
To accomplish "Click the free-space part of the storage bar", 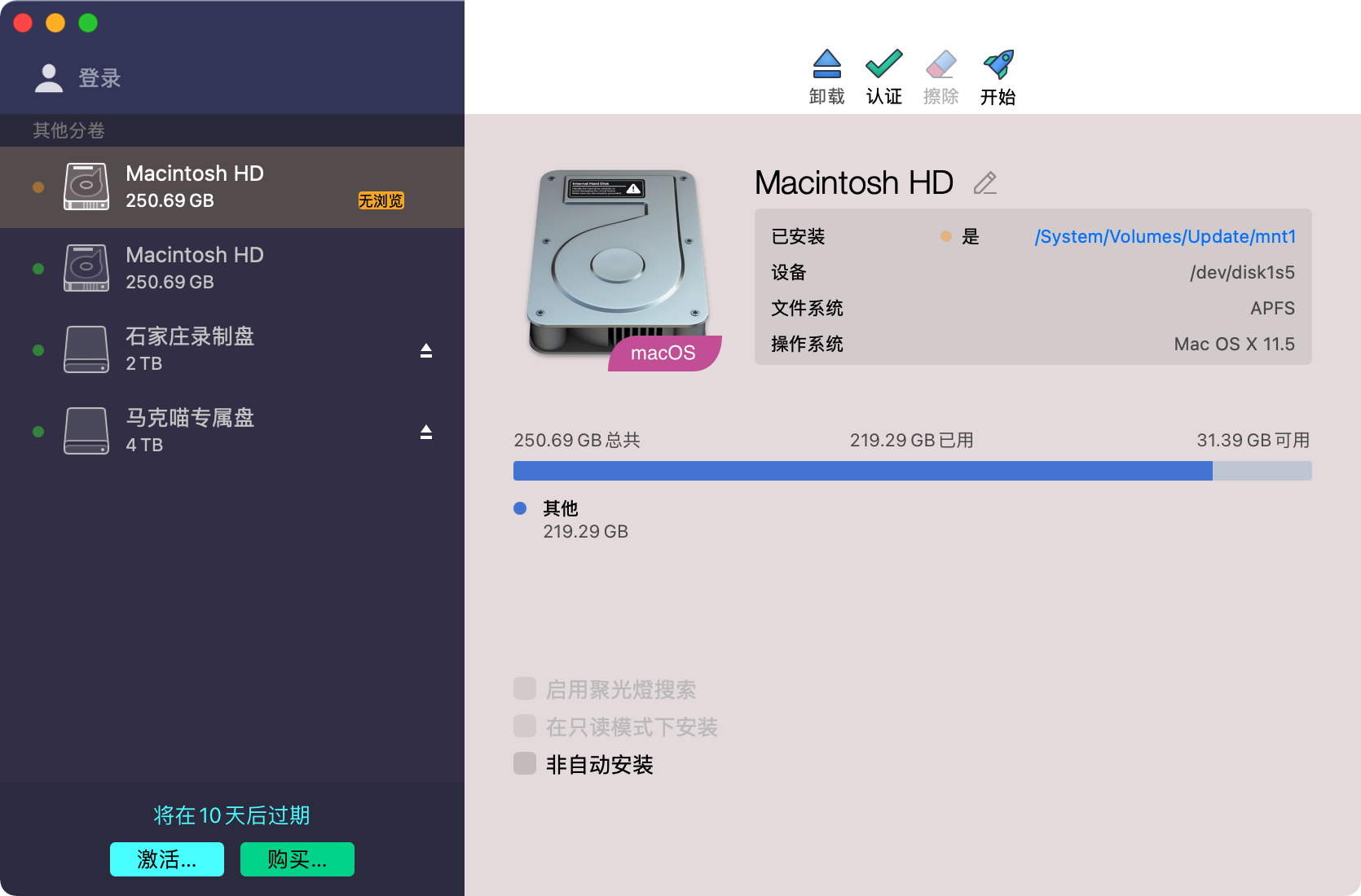I will [x=1262, y=471].
